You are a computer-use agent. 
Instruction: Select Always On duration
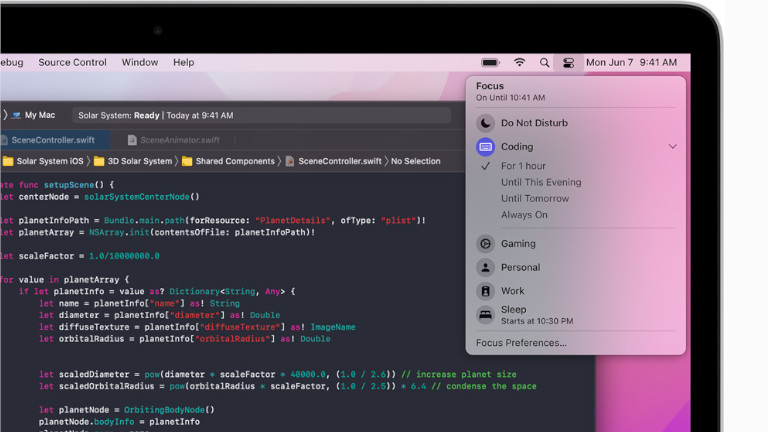coord(524,215)
